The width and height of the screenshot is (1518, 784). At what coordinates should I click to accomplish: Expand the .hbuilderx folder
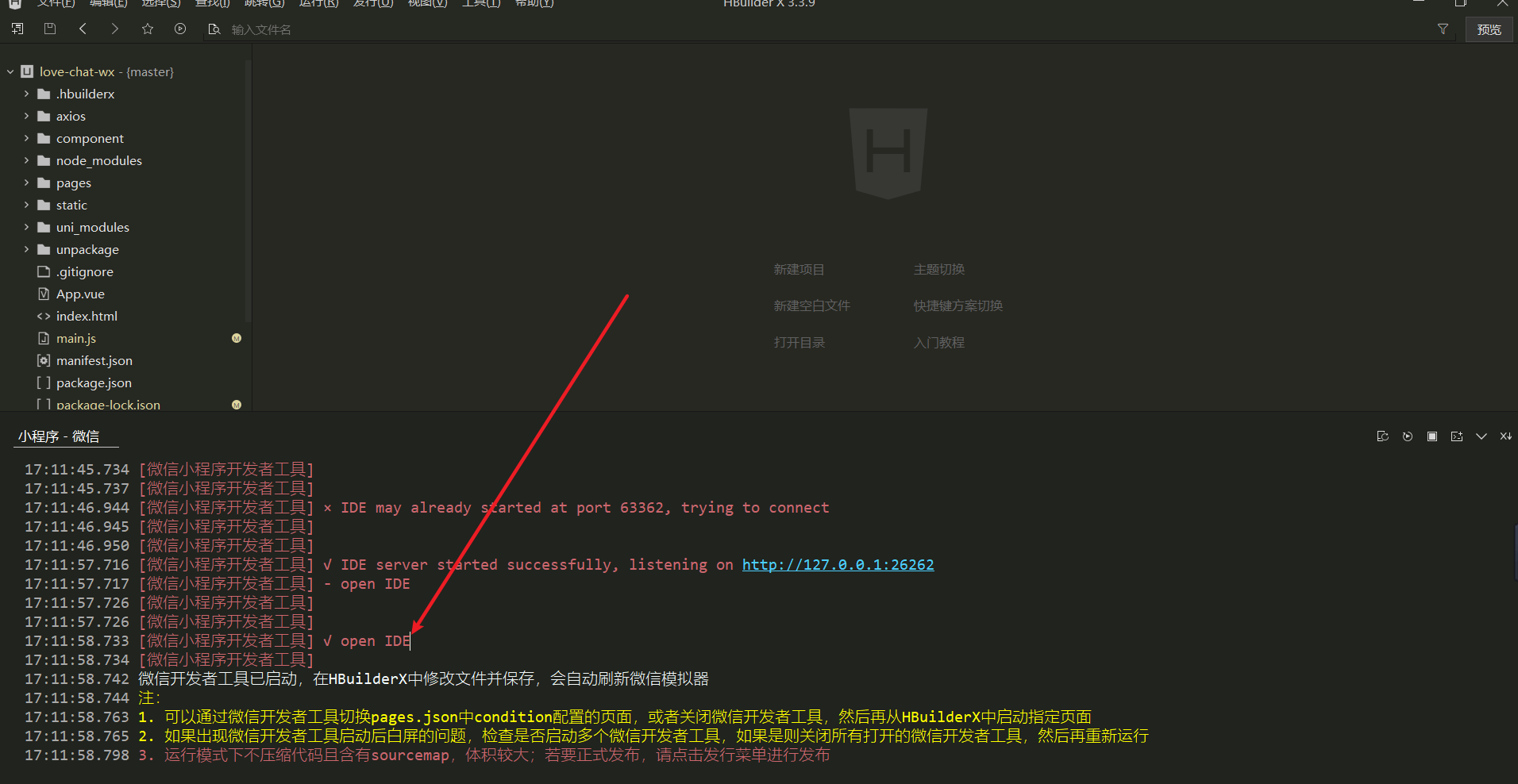[x=26, y=94]
